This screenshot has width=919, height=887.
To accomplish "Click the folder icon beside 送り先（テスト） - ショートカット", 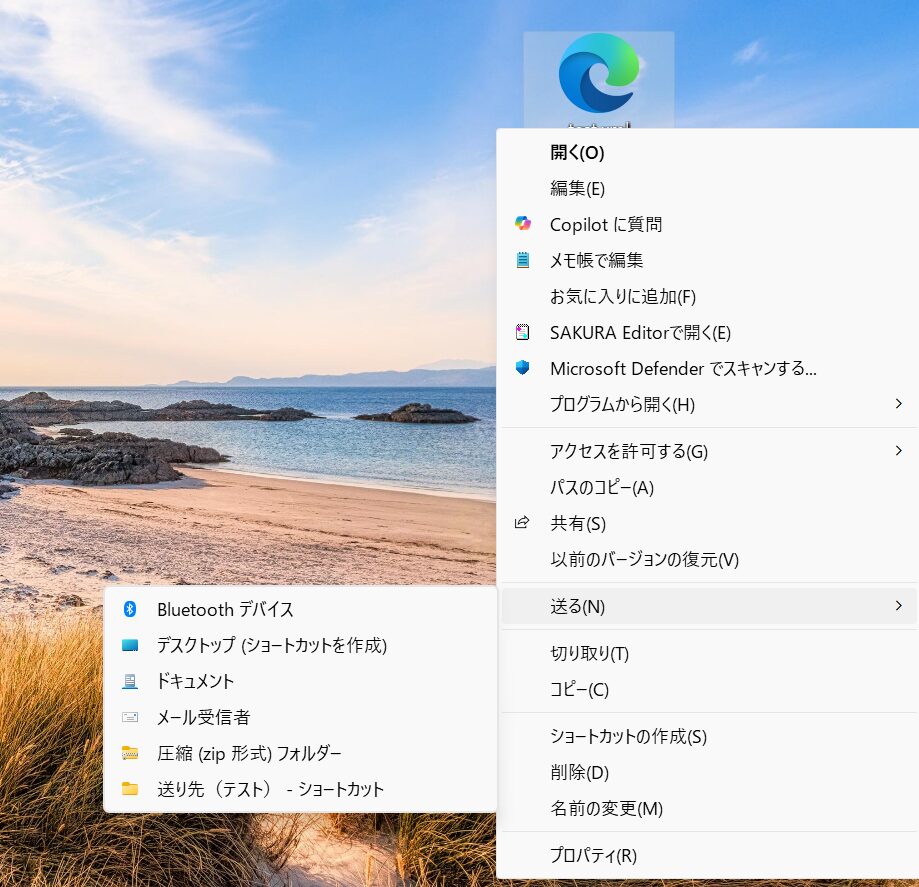I will tap(130, 789).
